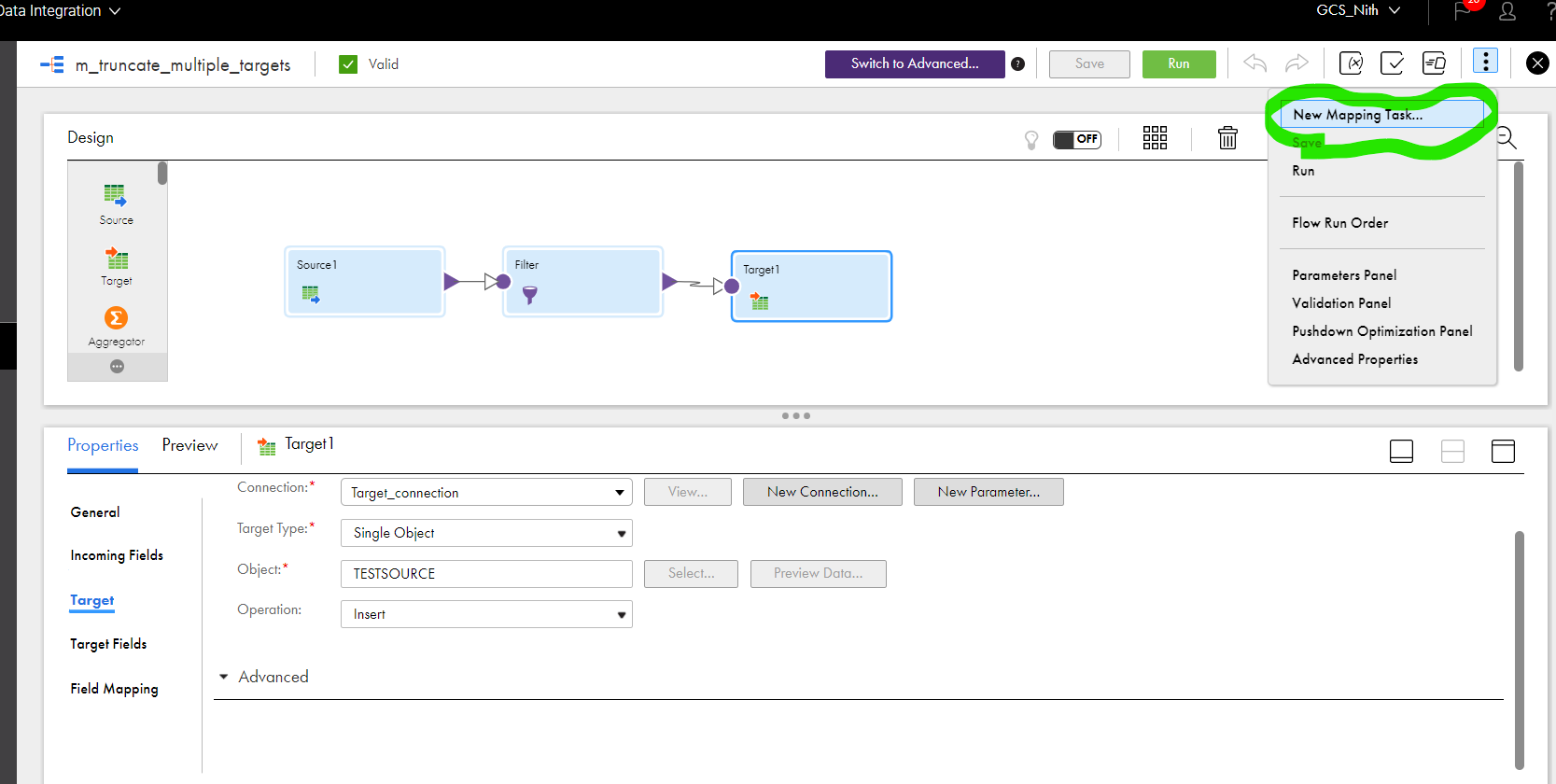Select Flow Run Order menu item

(x=1339, y=223)
